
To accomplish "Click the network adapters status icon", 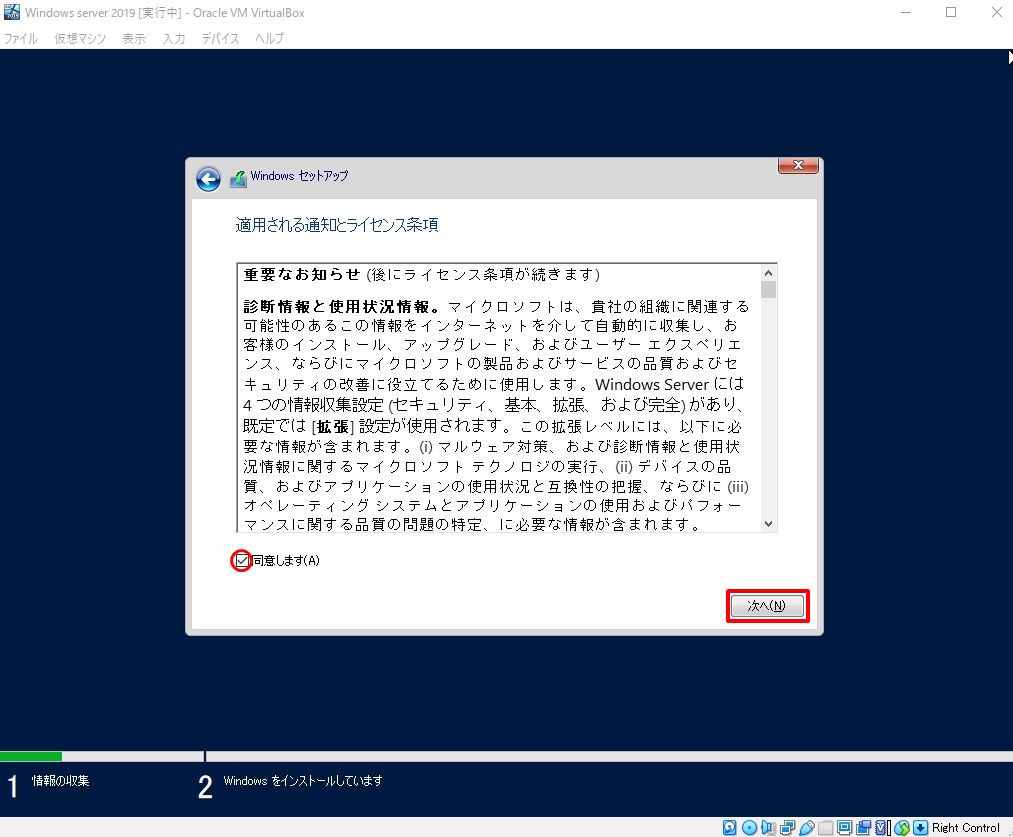I will (x=788, y=827).
